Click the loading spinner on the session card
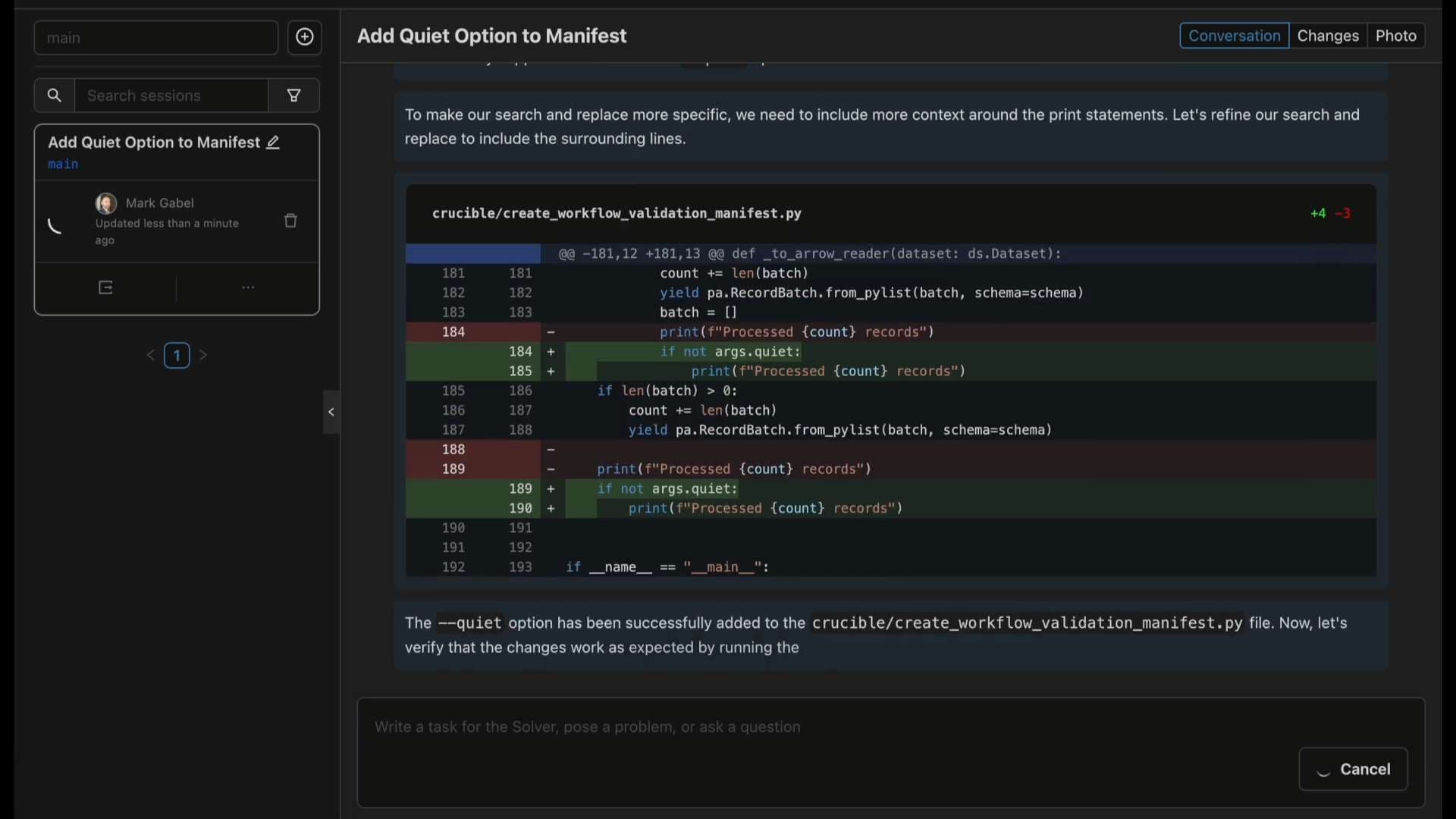This screenshot has height=819, width=1456. tap(54, 227)
